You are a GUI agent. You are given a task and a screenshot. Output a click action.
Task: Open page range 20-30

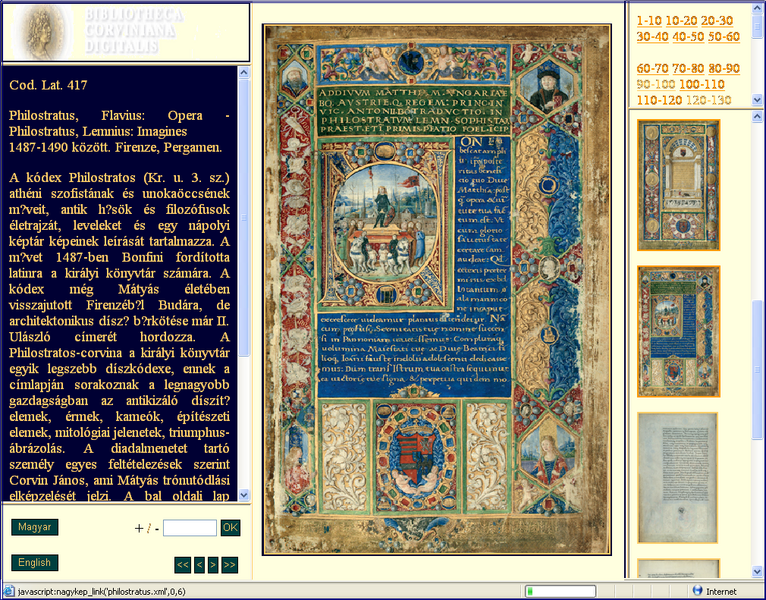717,21
